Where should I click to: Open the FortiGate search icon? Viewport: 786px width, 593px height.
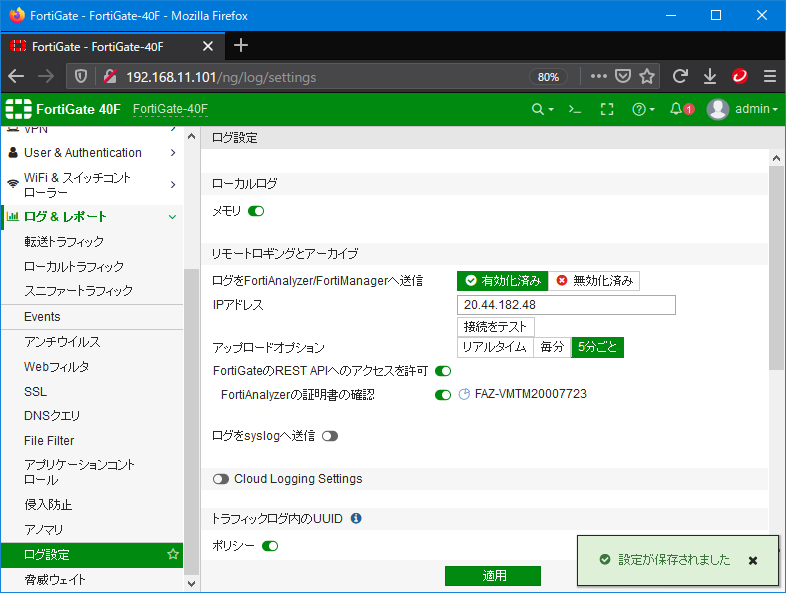[x=542, y=109]
